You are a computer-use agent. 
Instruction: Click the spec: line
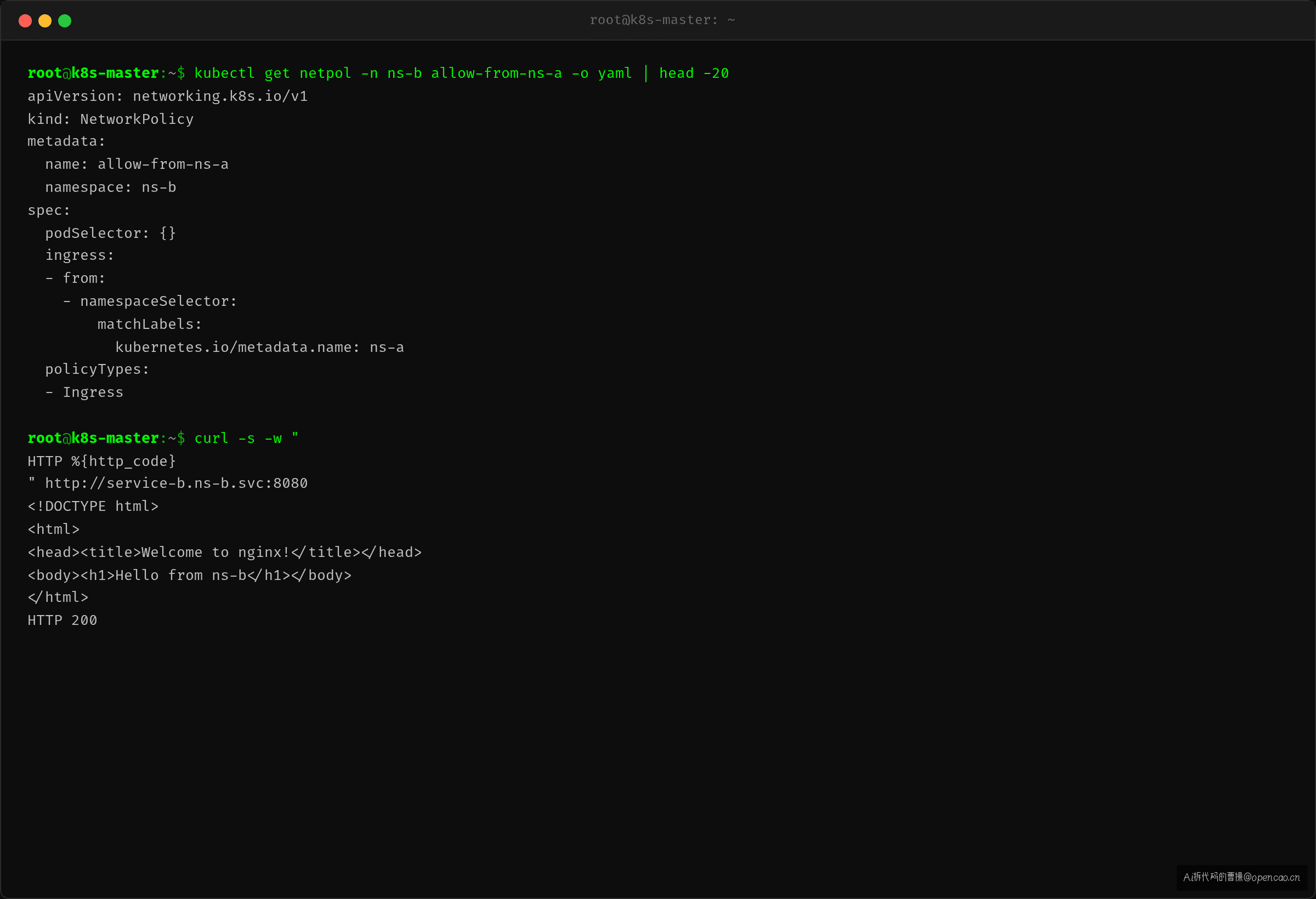click(x=49, y=210)
